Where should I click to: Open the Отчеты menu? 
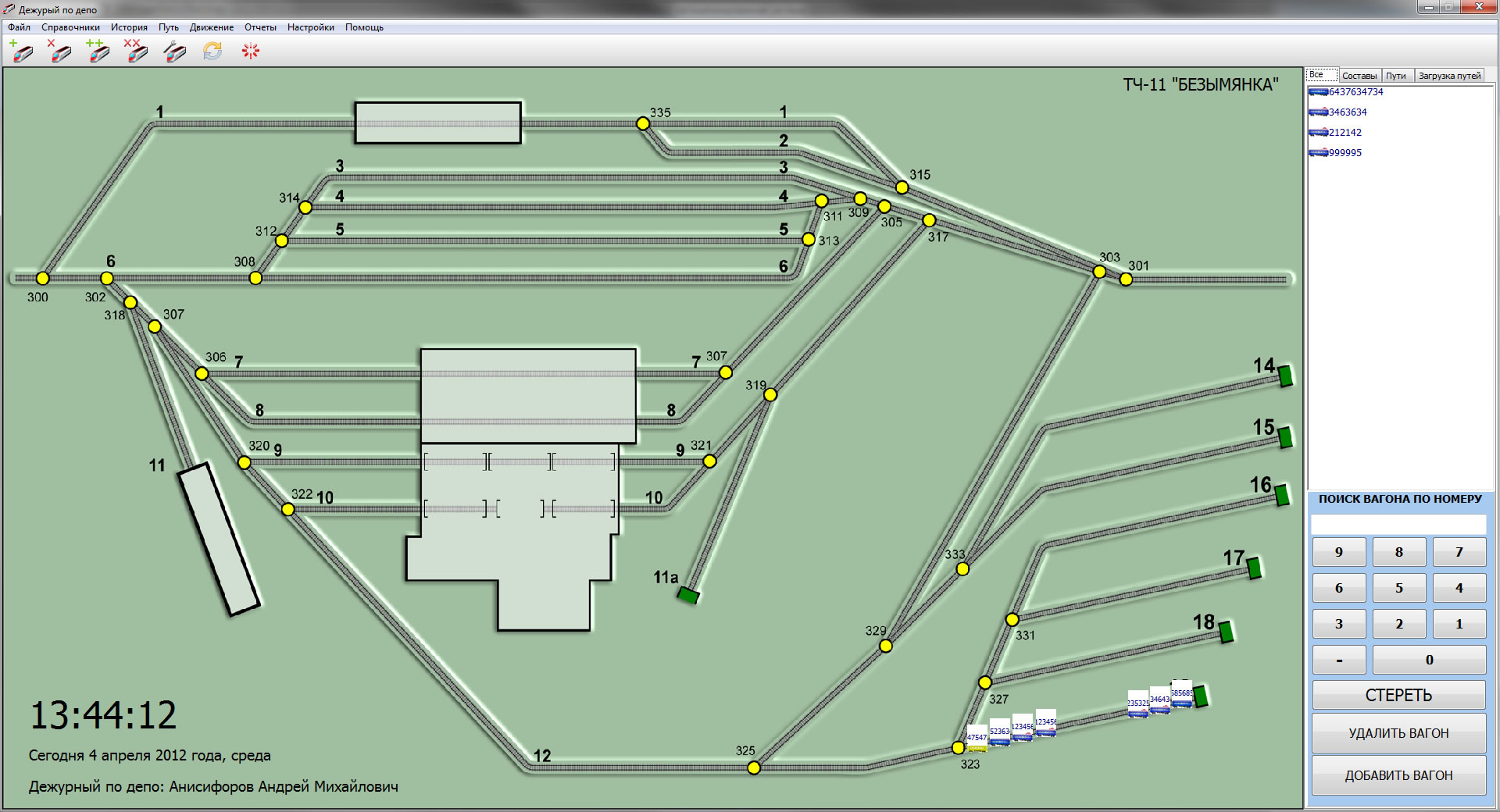tap(260, 27)
